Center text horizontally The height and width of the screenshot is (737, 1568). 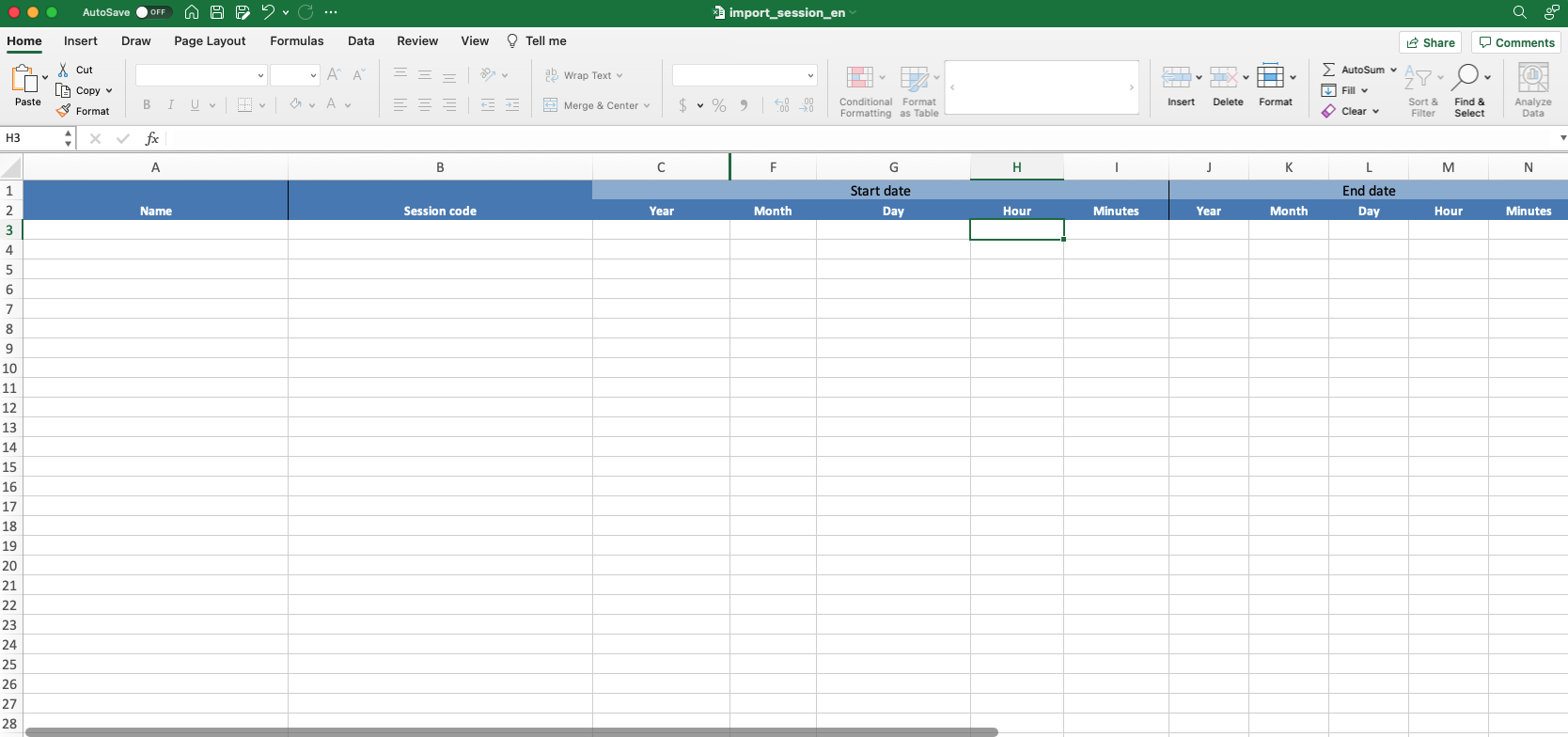pos(425,104)
